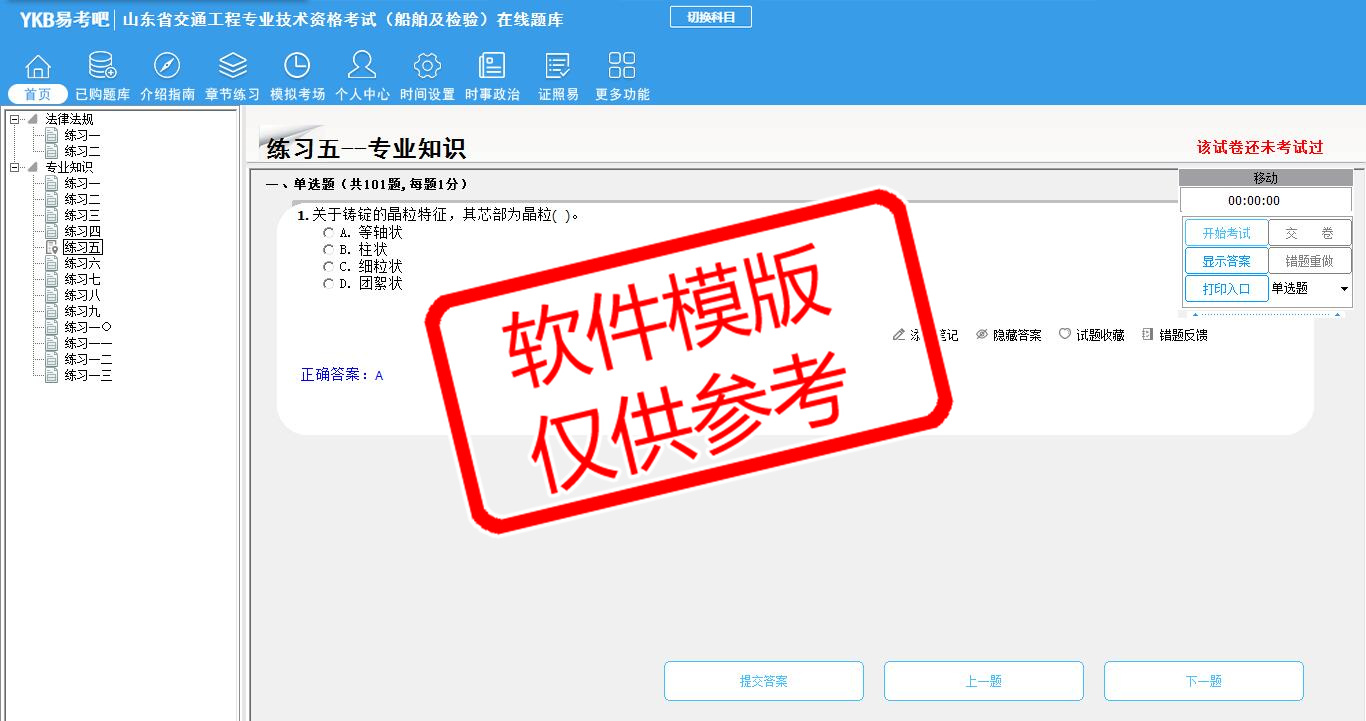This screenshot has height=721, width=1366.
Task: Click document icon of 专业知识 练习三
Action: 51,215
